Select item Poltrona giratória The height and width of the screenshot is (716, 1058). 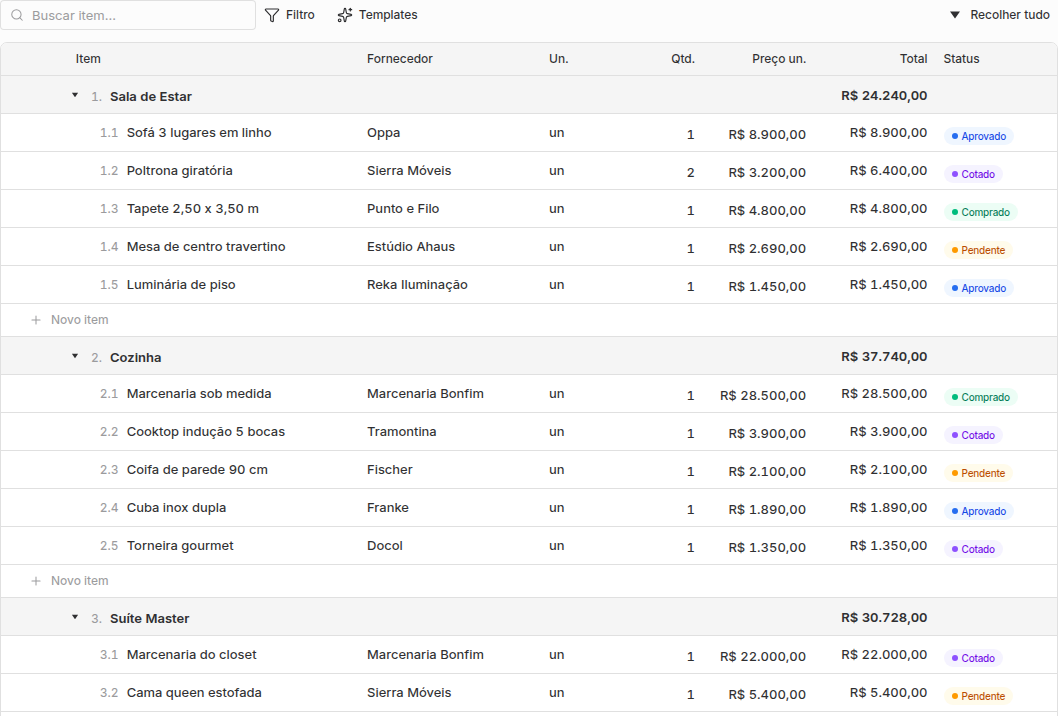click(x=179, y=171)
